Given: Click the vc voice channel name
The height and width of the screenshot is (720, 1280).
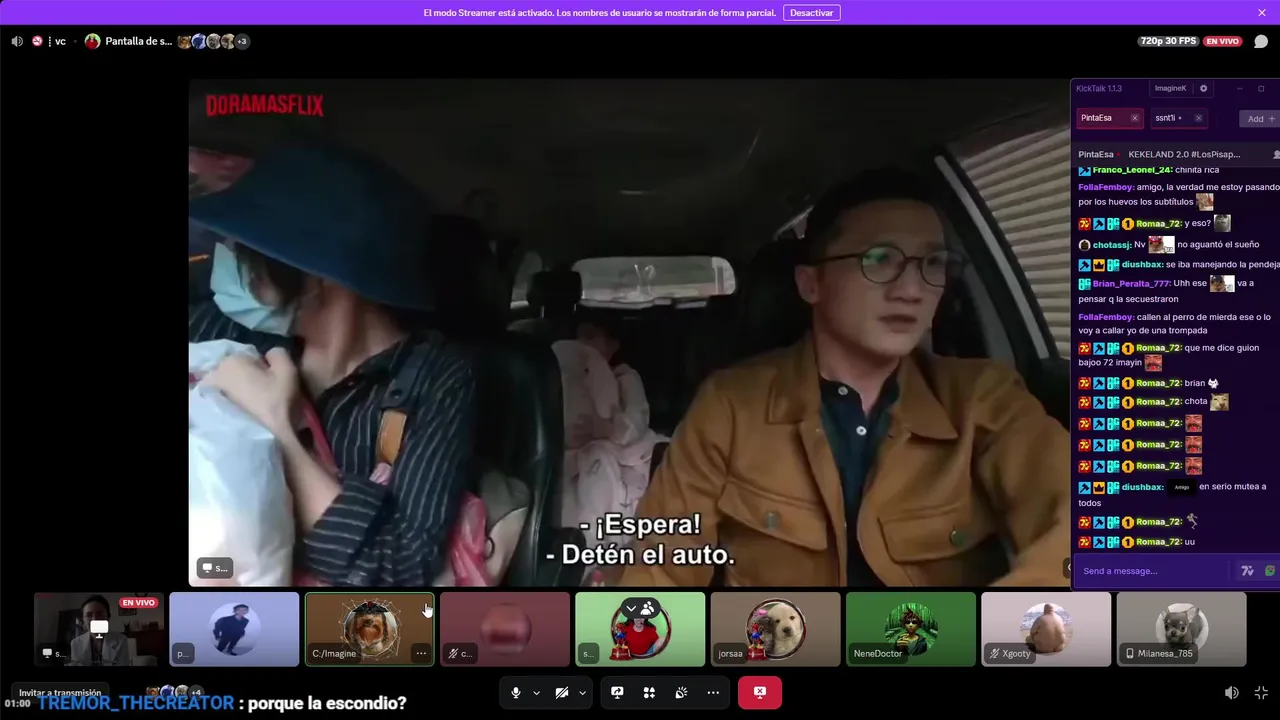Looking at the screenshot, I should point(60,41).
